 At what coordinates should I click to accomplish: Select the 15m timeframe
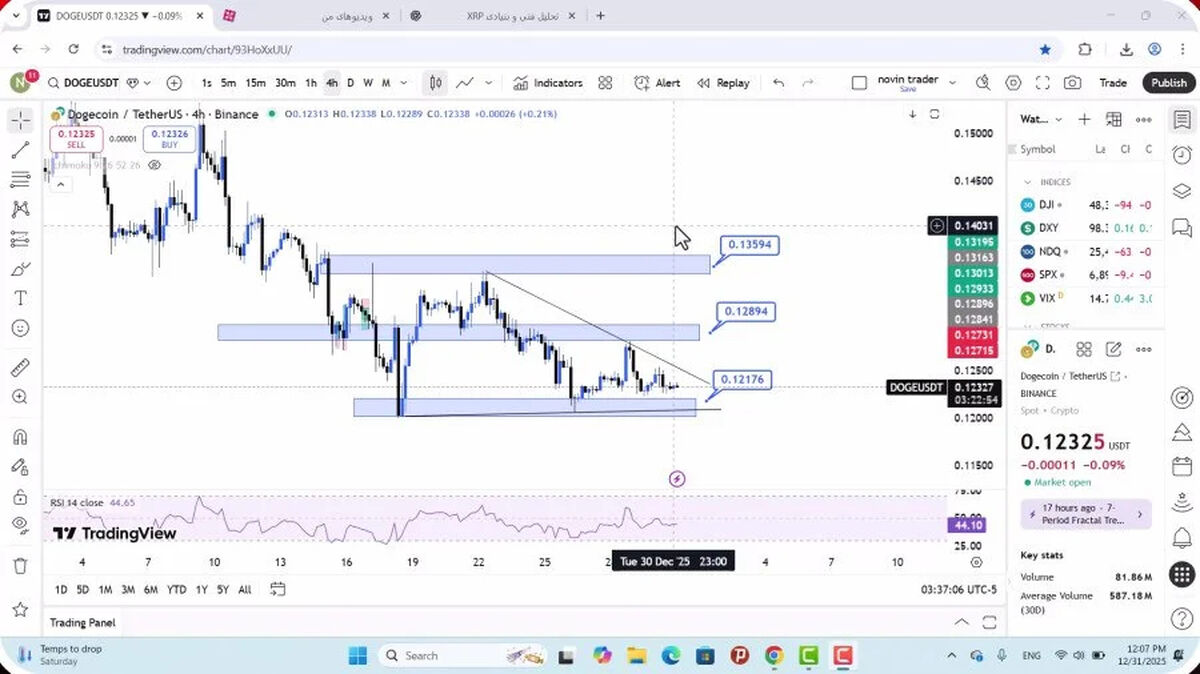(256, 83)
